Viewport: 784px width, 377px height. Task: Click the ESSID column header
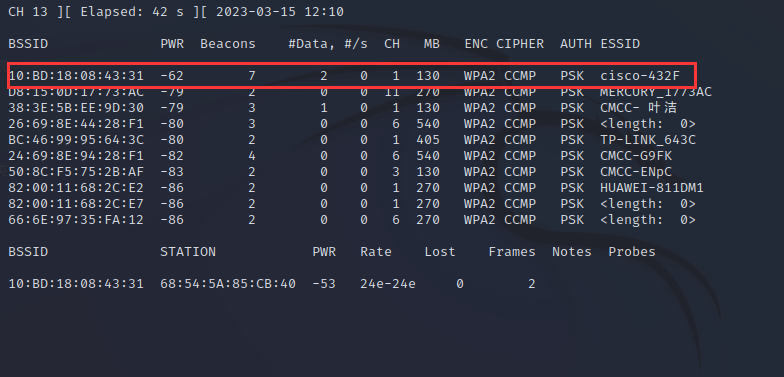tap(620, 44)
